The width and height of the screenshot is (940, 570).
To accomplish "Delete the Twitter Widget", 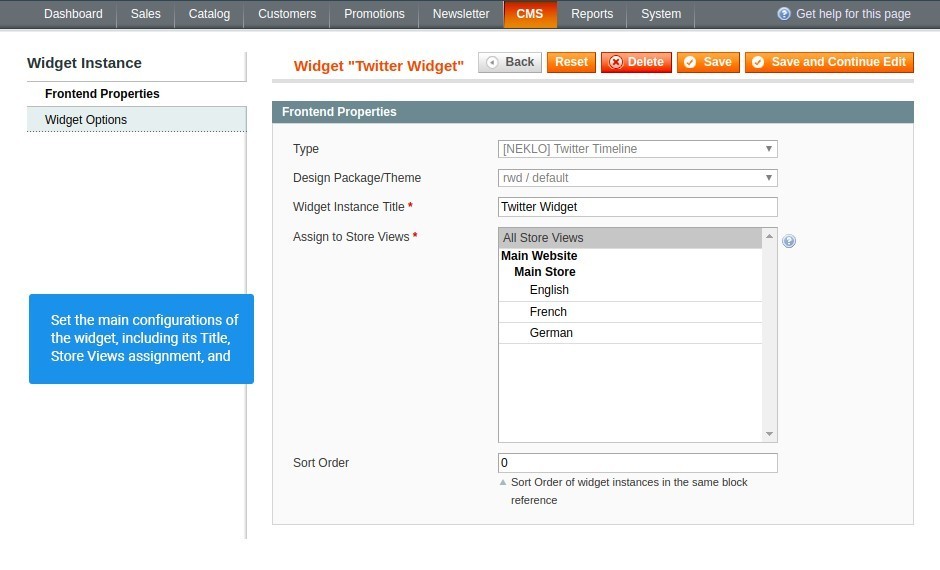I will coord(636,62).
